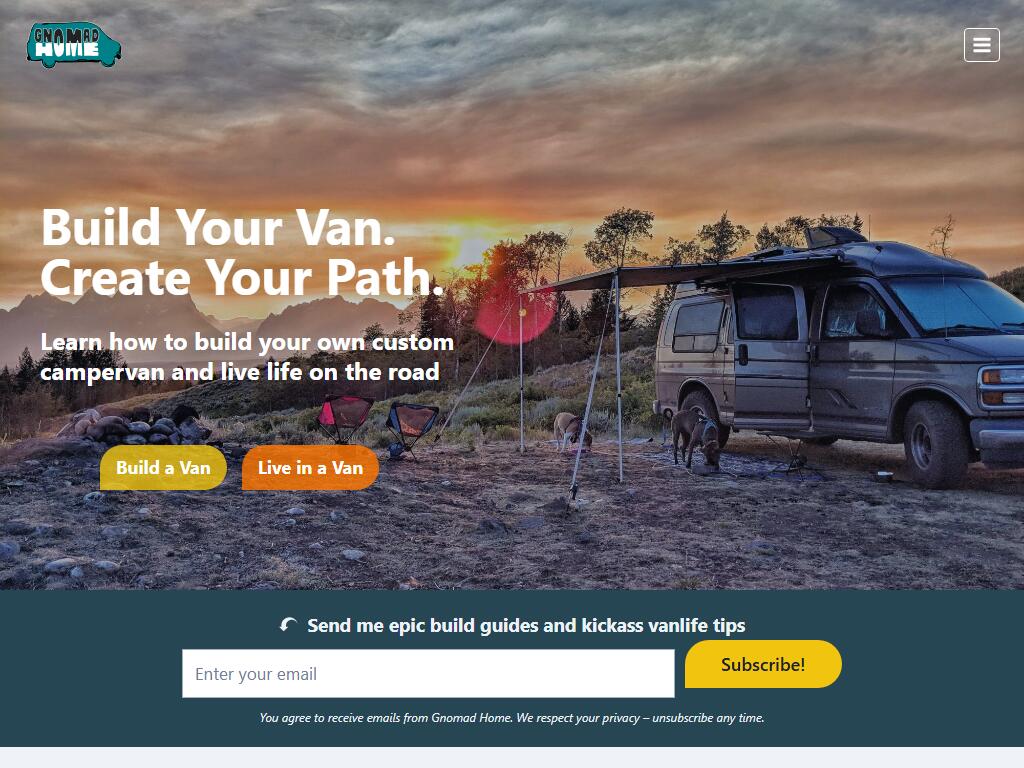Image resolution: width=1024 pixels, height=768 pixels.
Task: Click 'Send me epic build guides' heading
Action: pos(526,626)
